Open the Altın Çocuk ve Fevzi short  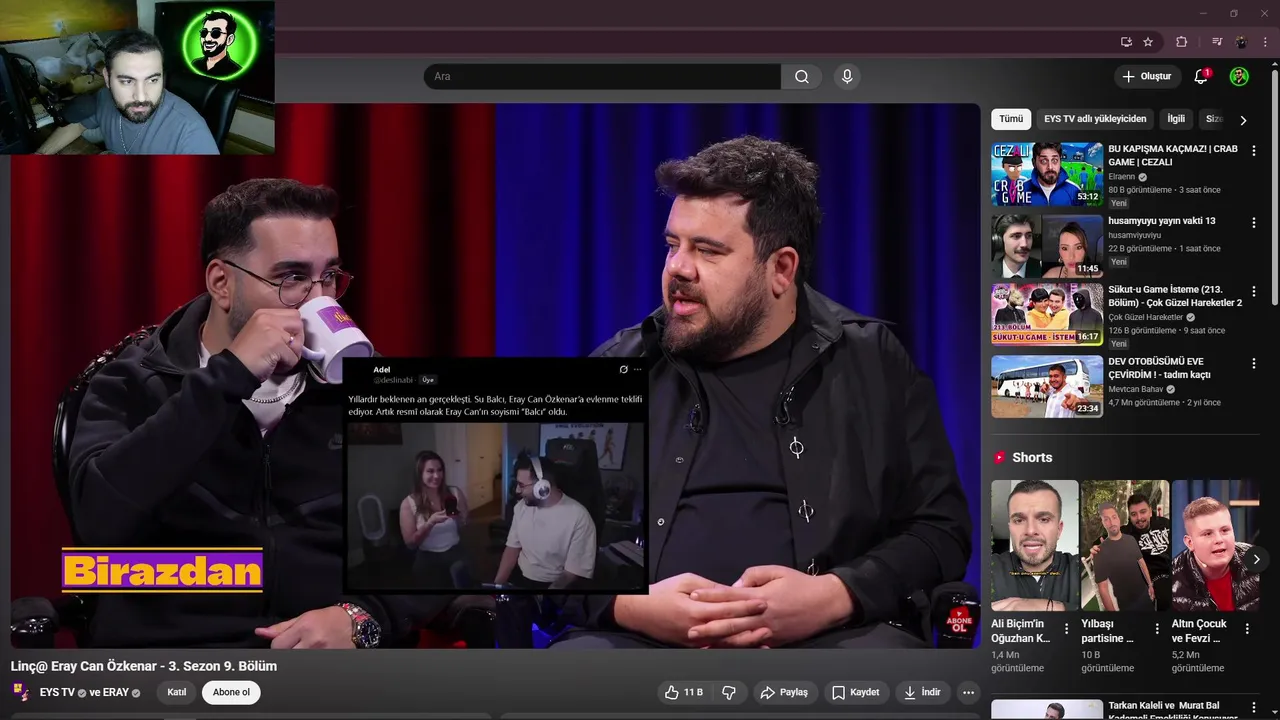(x=1215, y=545)
